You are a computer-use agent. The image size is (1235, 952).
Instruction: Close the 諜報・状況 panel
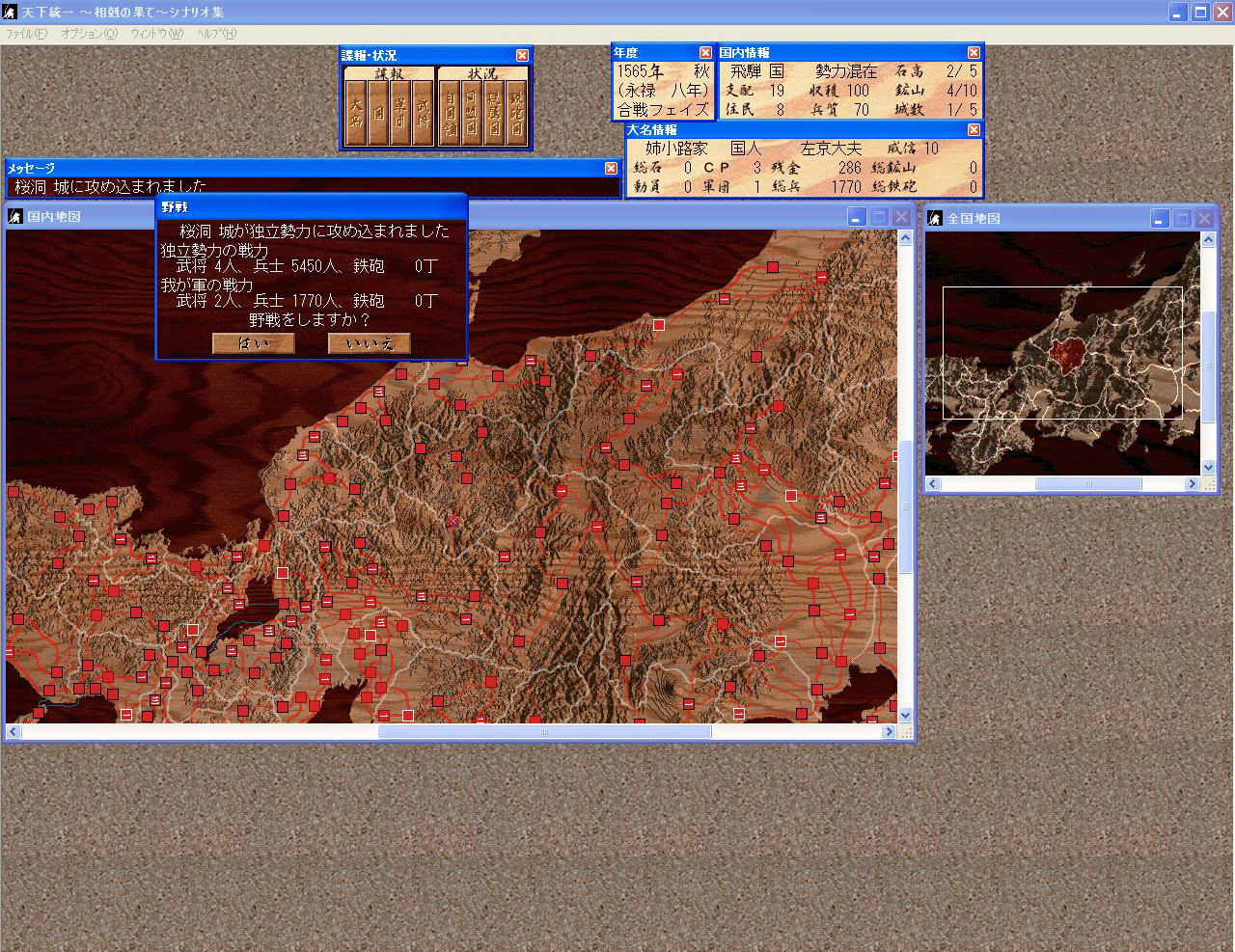pyautogui.click(x=522, y=55)
